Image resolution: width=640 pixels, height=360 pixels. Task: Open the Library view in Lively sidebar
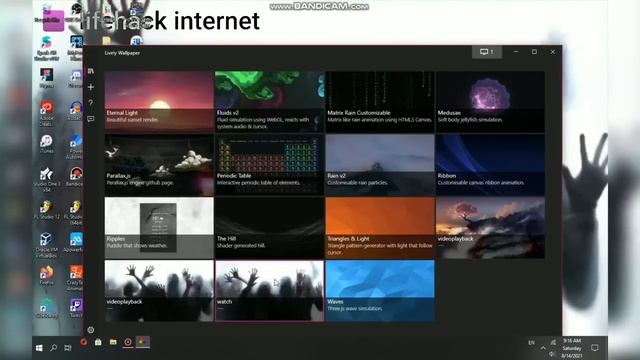91,71
